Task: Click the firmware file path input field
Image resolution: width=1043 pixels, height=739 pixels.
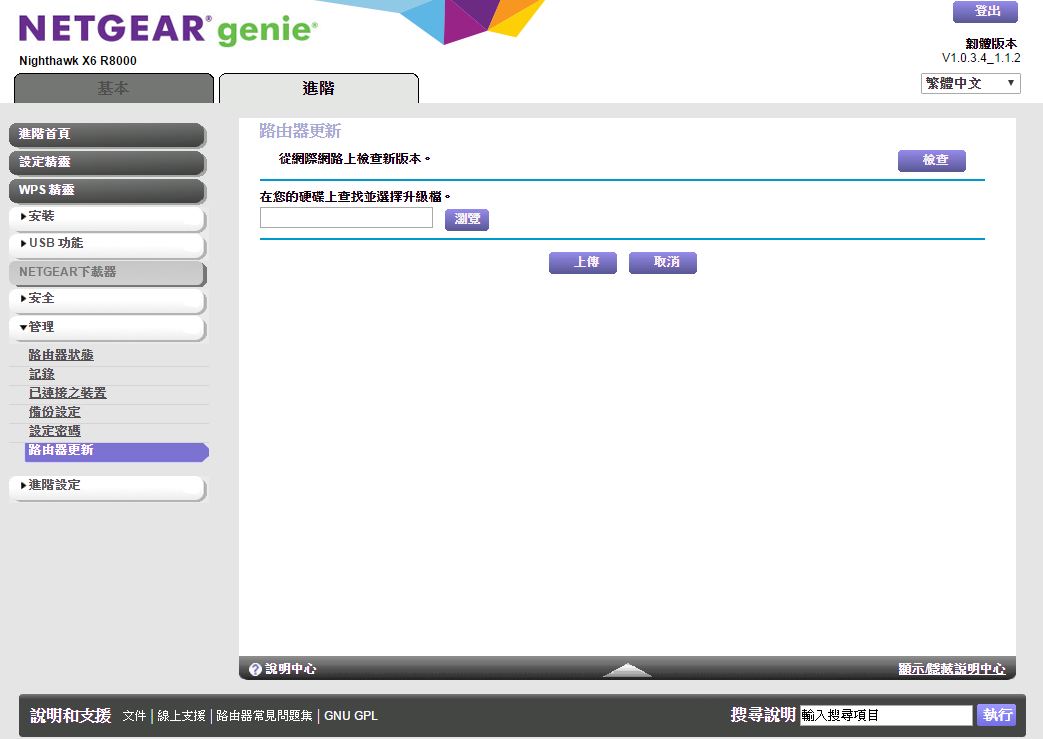Action: click(x=346, y=218)
